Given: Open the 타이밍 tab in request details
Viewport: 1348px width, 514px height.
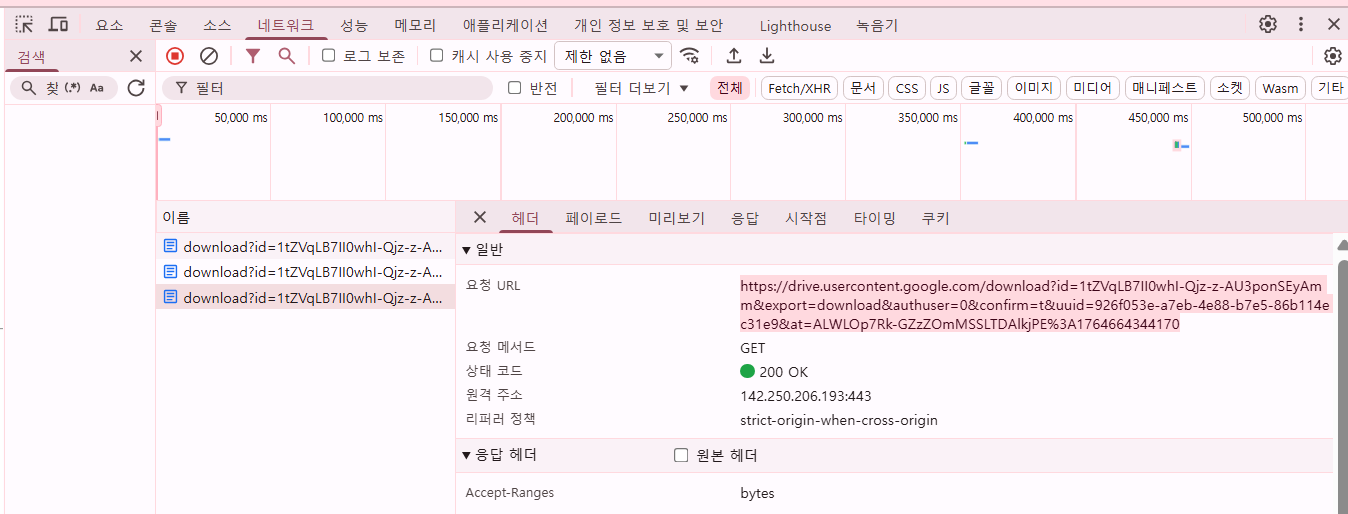Looking at the screenshot, I should (x=874, y=218).
